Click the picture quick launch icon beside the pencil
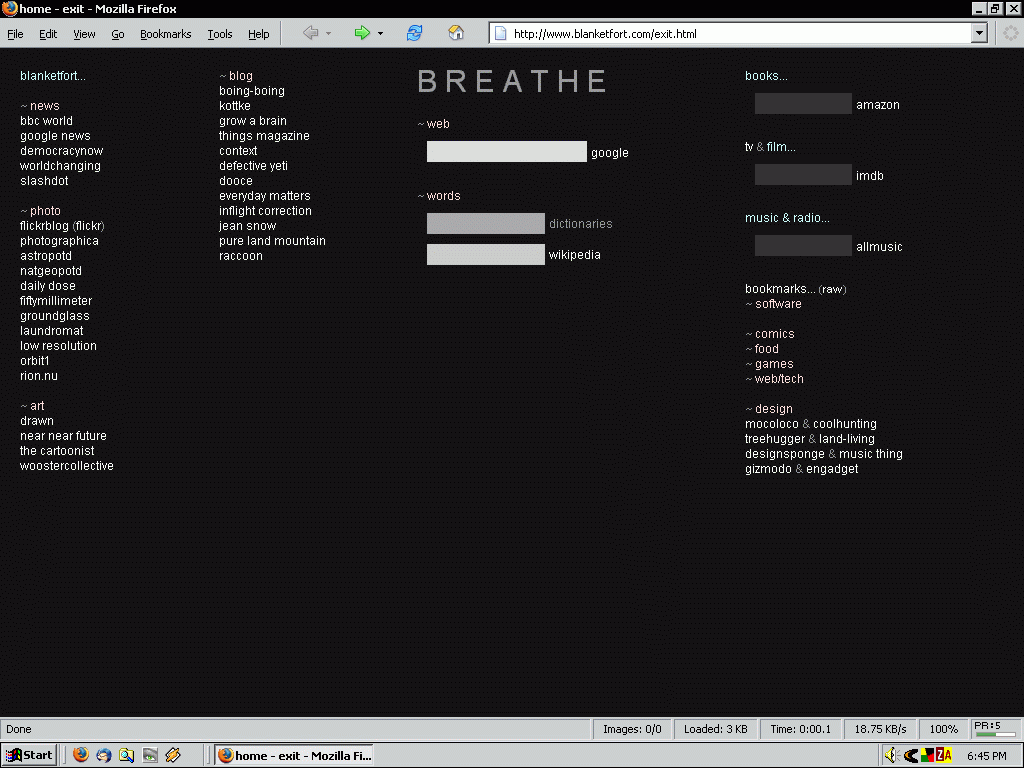1024x768 pixels. 150,755
